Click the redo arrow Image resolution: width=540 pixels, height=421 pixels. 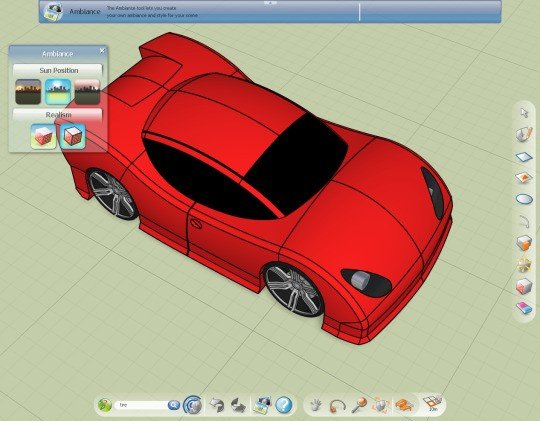(238, 405)
